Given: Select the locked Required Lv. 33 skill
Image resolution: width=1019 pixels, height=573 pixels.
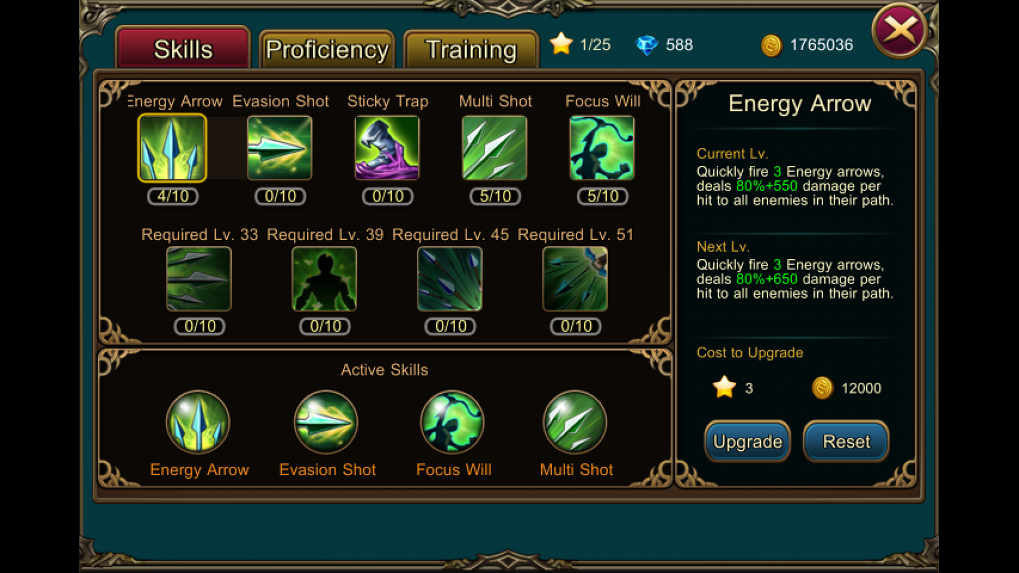Looking at the screenshot, I should pos(199,279).
